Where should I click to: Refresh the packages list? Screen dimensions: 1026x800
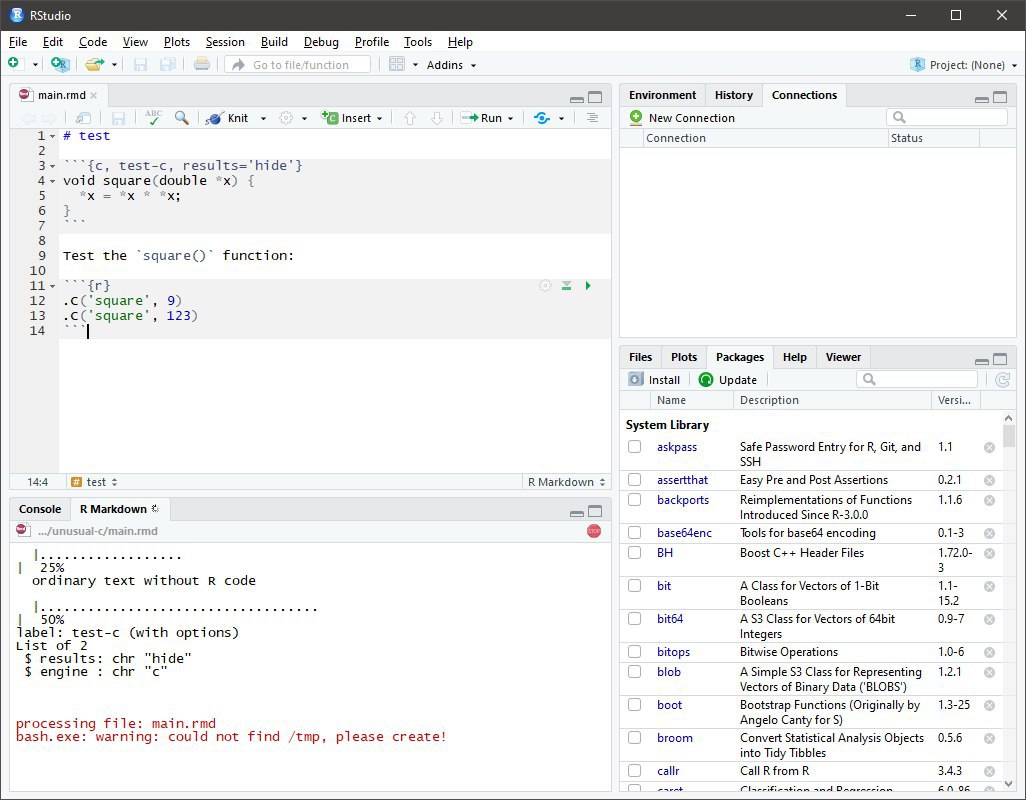click(x=1002, y=379)
